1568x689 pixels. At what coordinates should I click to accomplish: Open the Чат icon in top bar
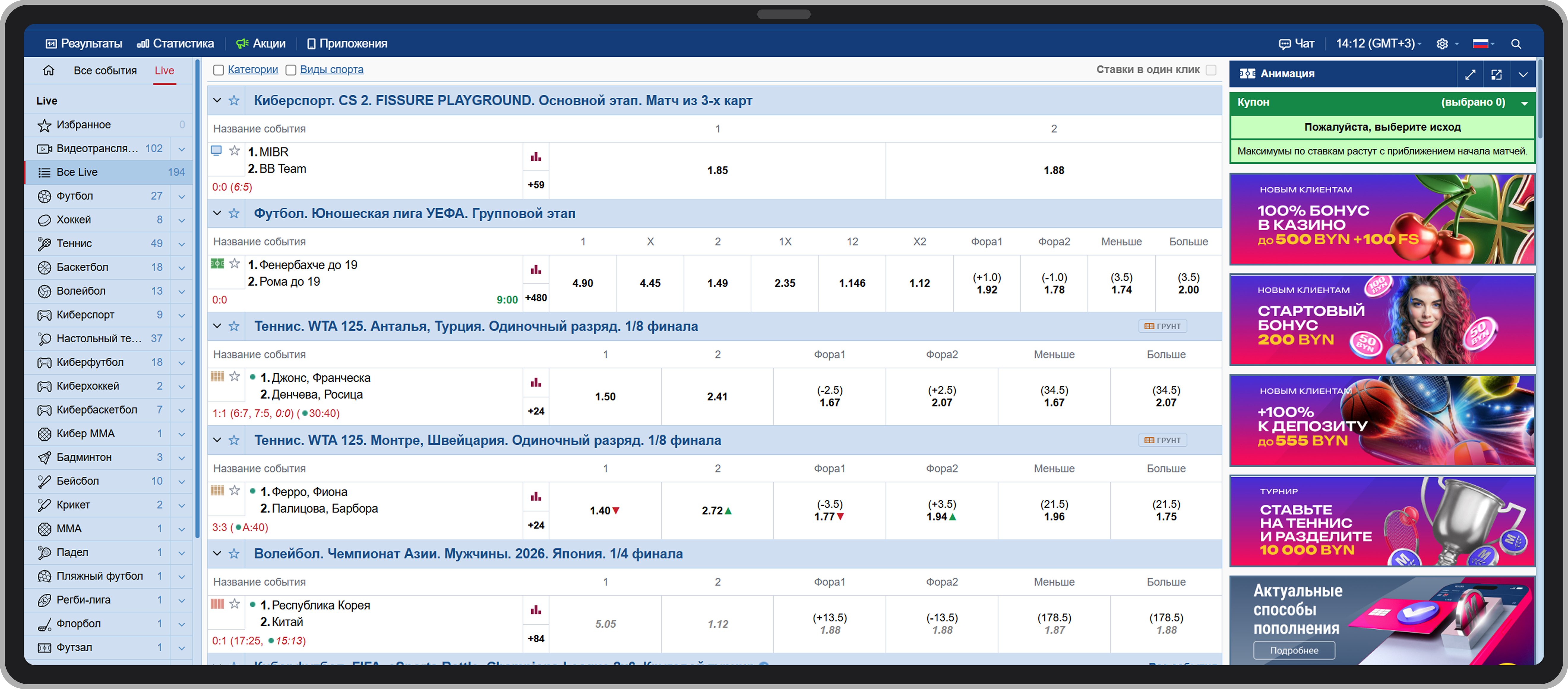[x=1284, y=44]
